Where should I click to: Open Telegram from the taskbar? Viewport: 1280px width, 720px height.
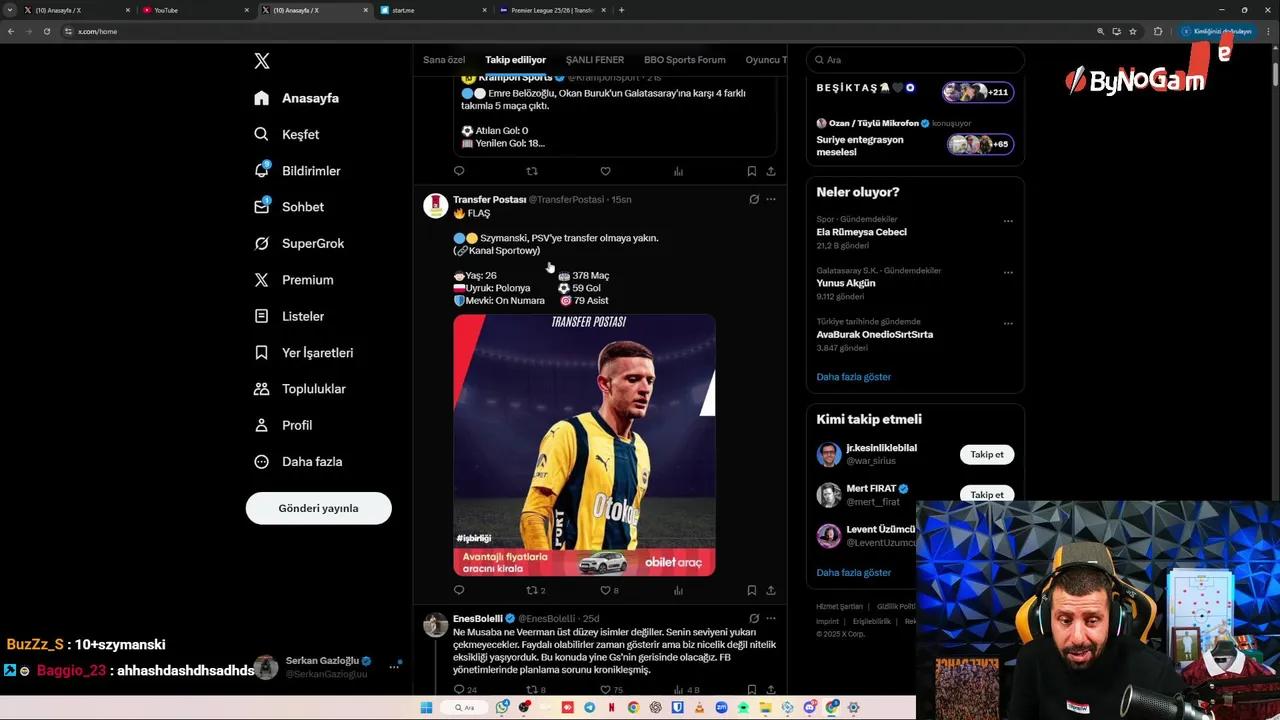589,708
